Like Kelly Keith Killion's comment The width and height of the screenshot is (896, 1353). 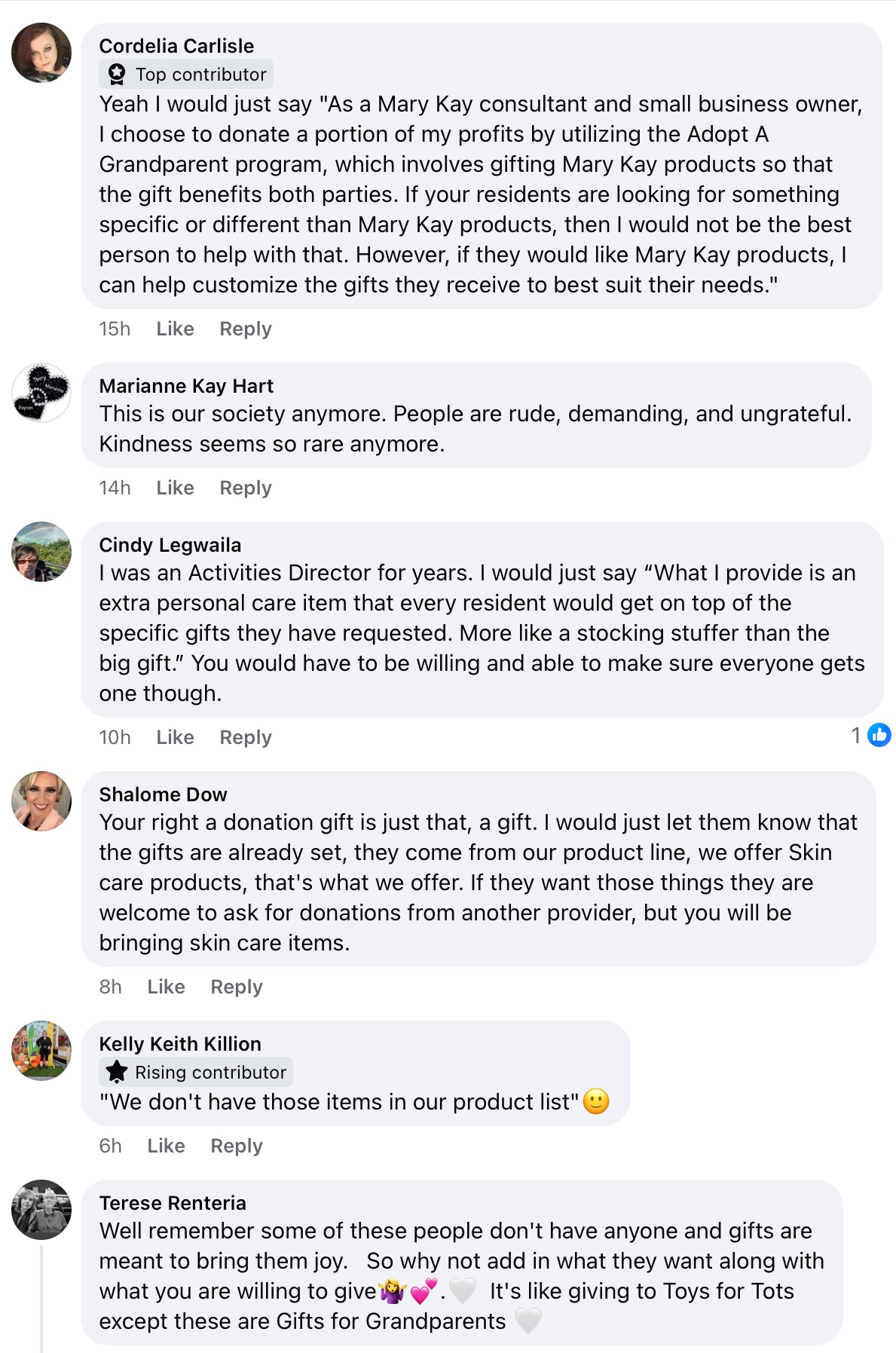click(166, 1146)
